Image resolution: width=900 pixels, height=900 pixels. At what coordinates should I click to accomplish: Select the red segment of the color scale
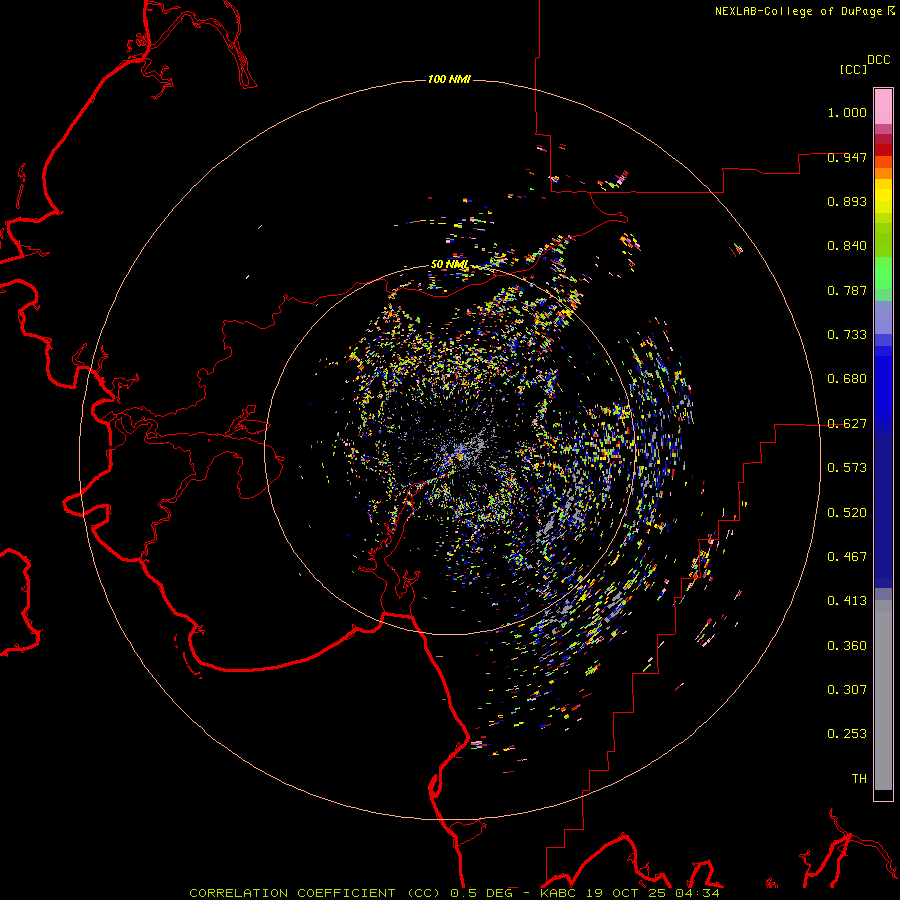coord(883,149)
